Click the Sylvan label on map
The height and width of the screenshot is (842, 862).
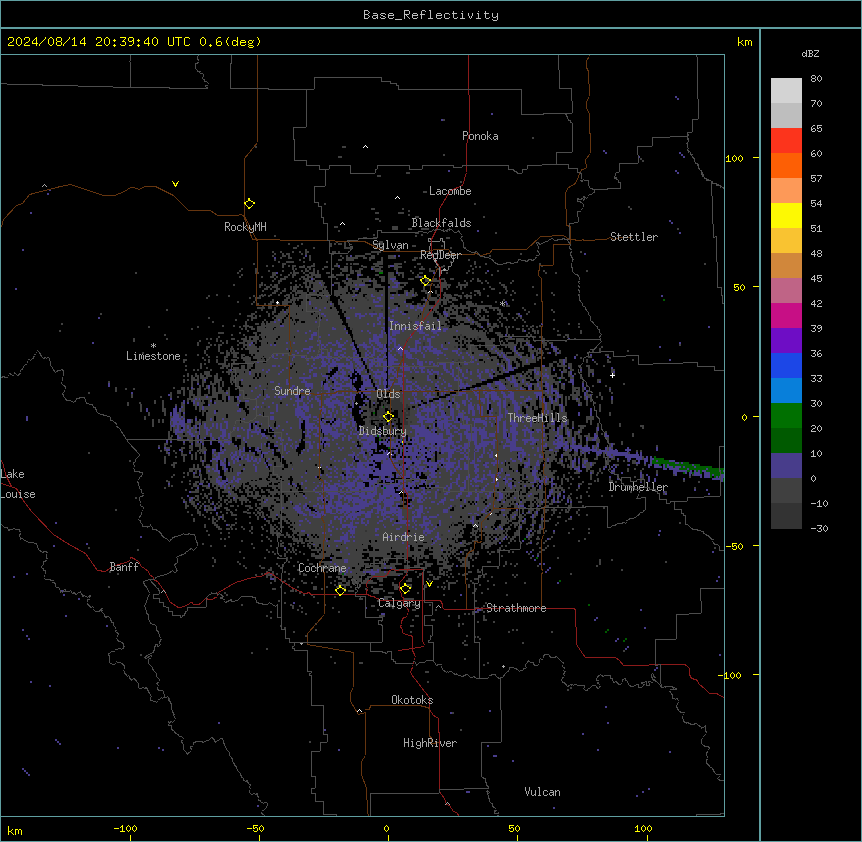pyautogui.click(x=390, y=245)
